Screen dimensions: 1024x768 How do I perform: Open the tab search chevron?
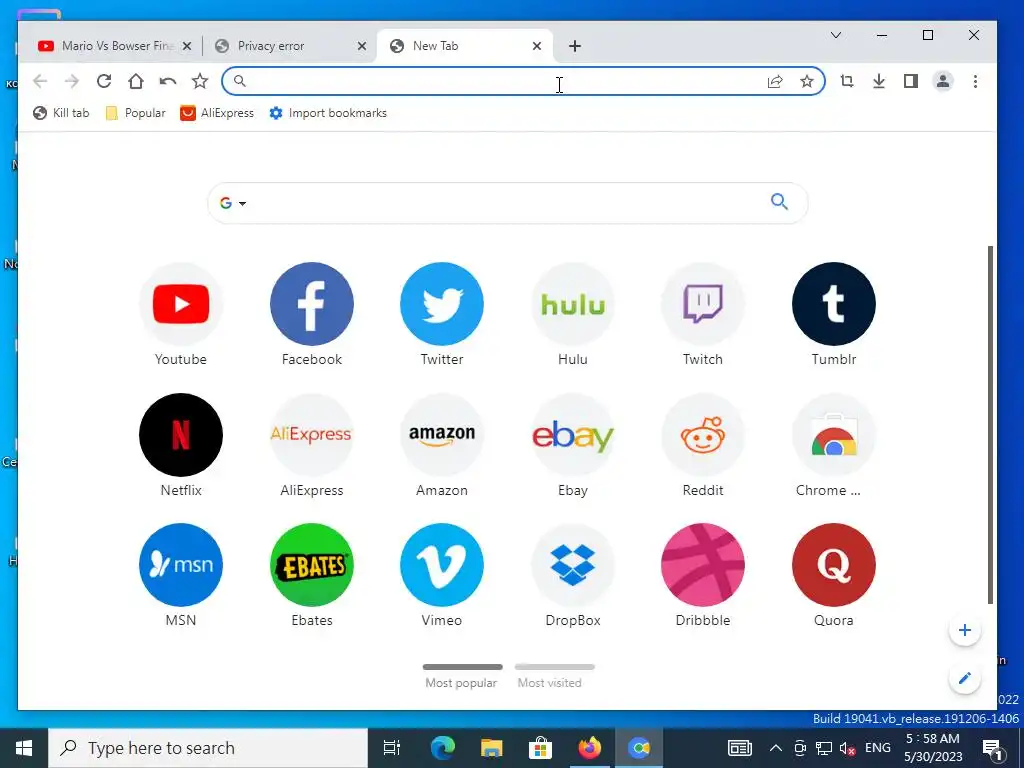click(836, 35)
